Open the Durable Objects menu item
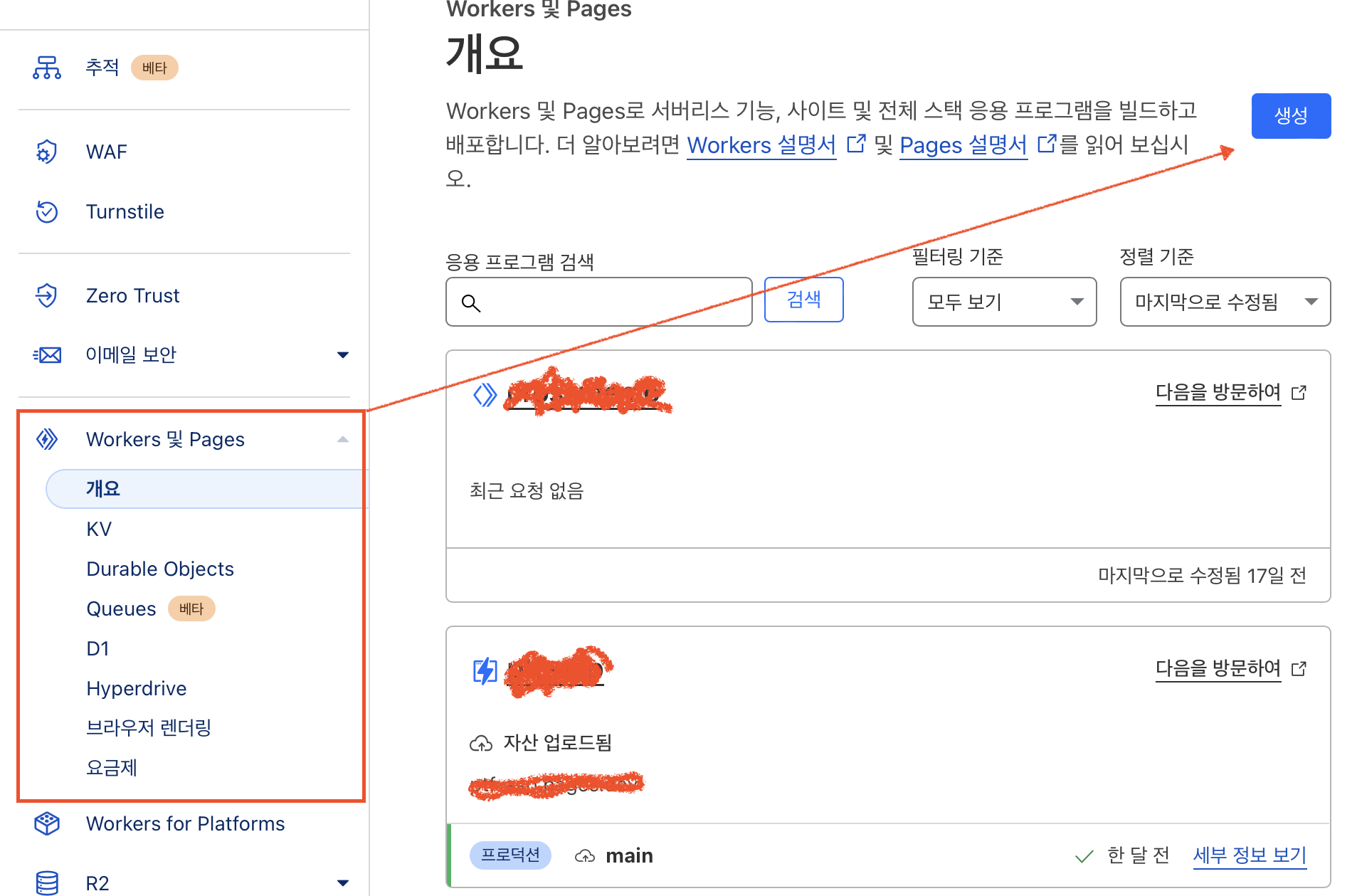The height and width of the screenshot is (896, 1357). pyautogui.click(x=160, y=569)
